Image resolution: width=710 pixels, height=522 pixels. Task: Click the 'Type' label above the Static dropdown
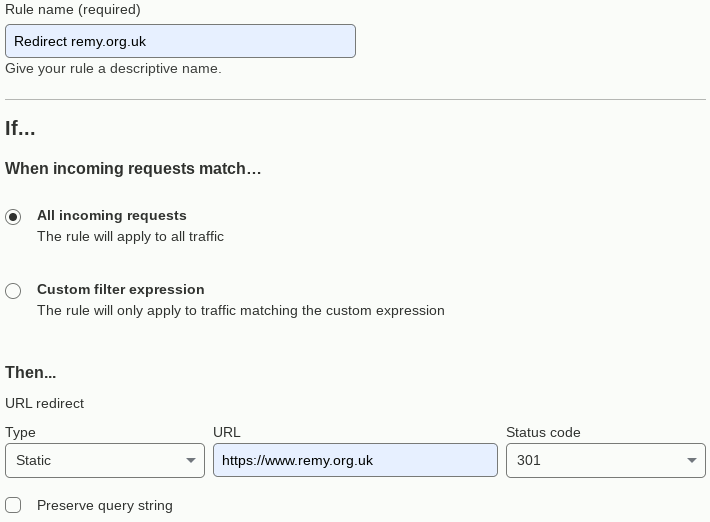pos(20,432)
